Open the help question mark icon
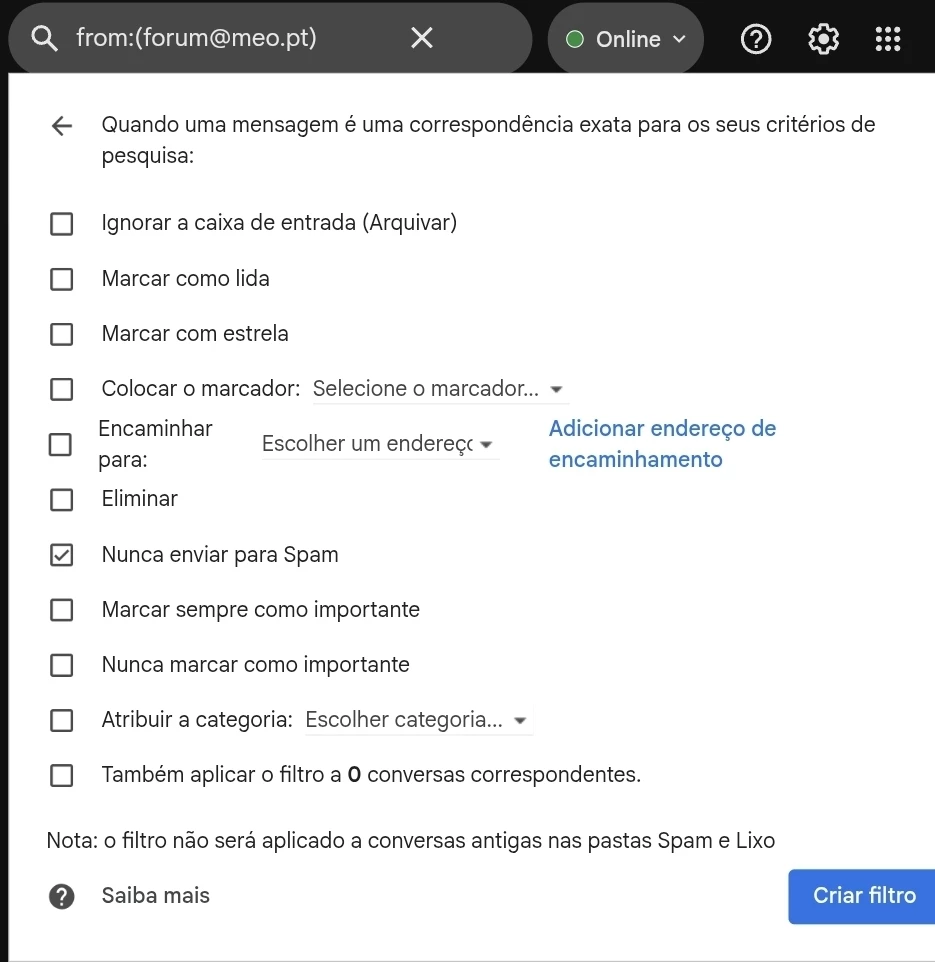 (756, 39)
